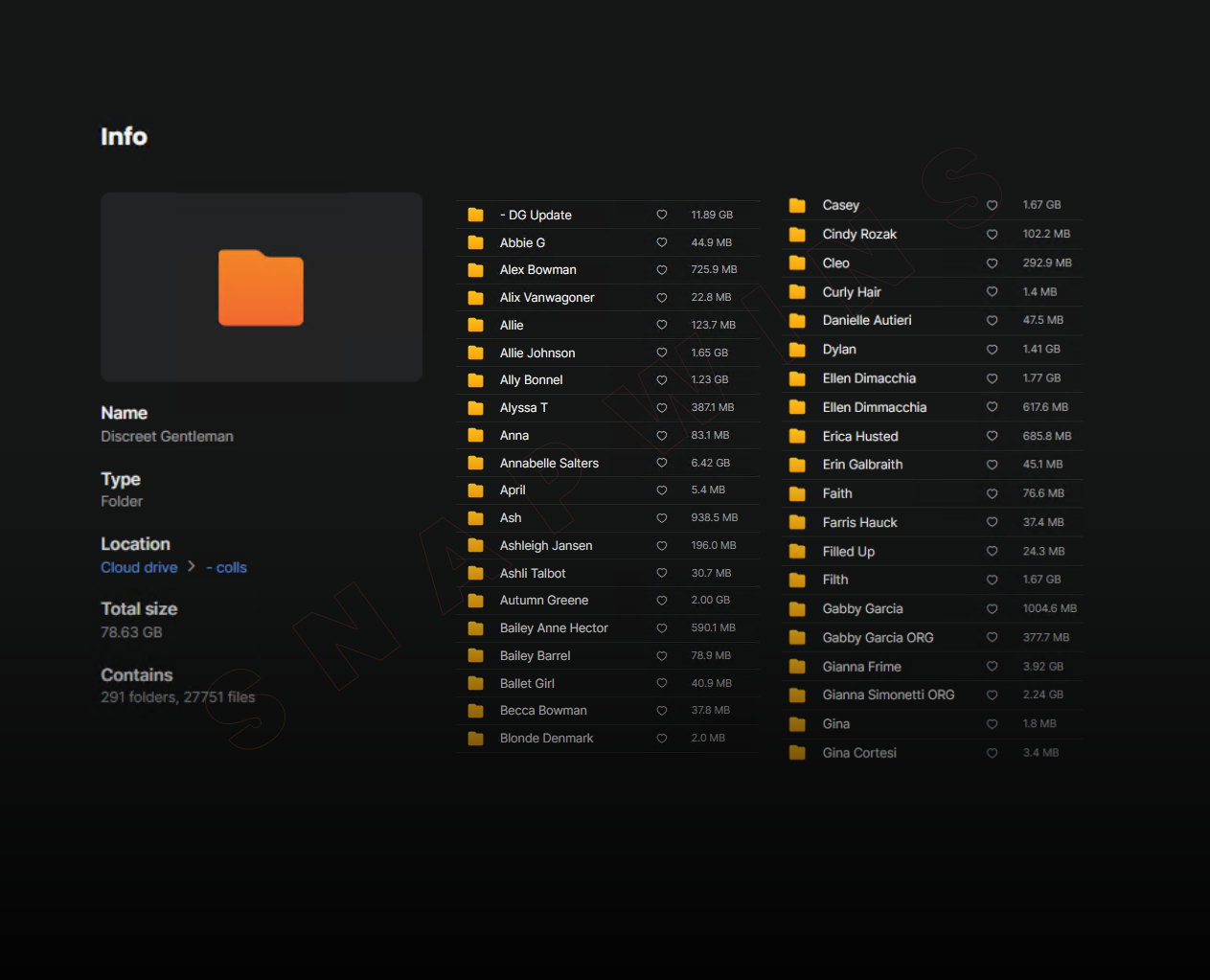The image size is (1210, 980).
Task: Toggle the heart on the Faith row
Action: point(992,494)
